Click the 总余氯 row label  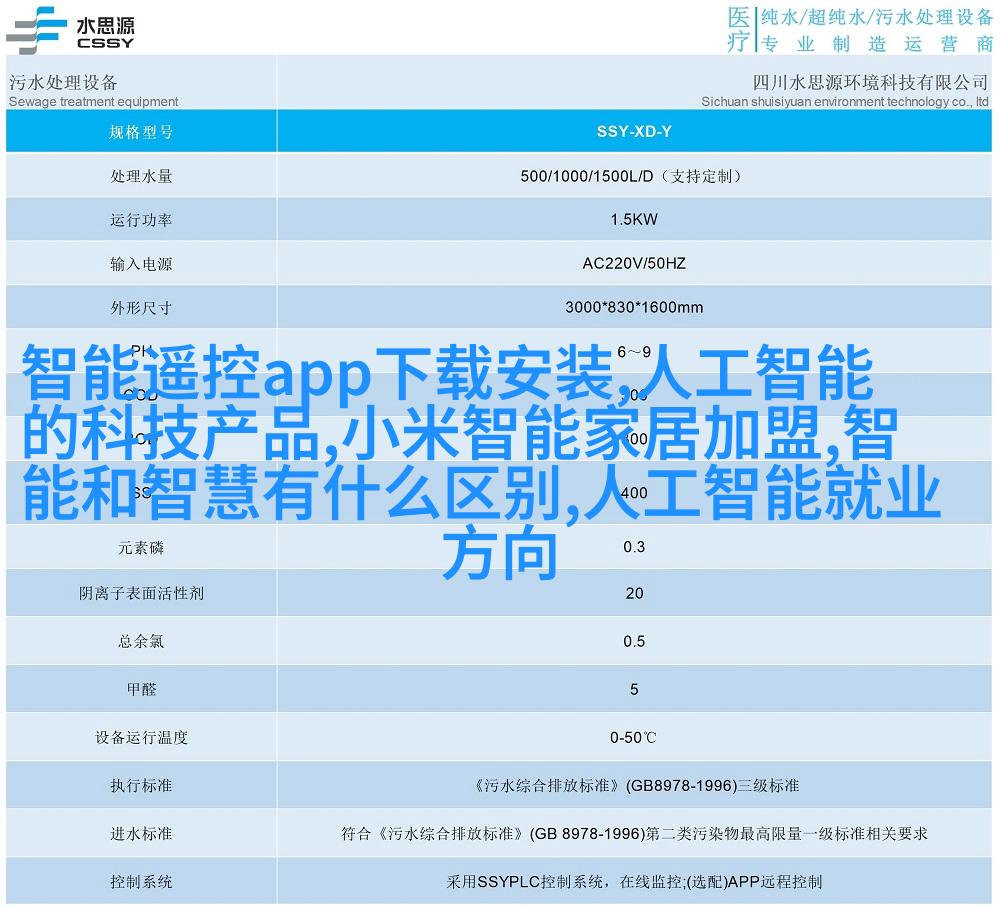click(141, 642)
